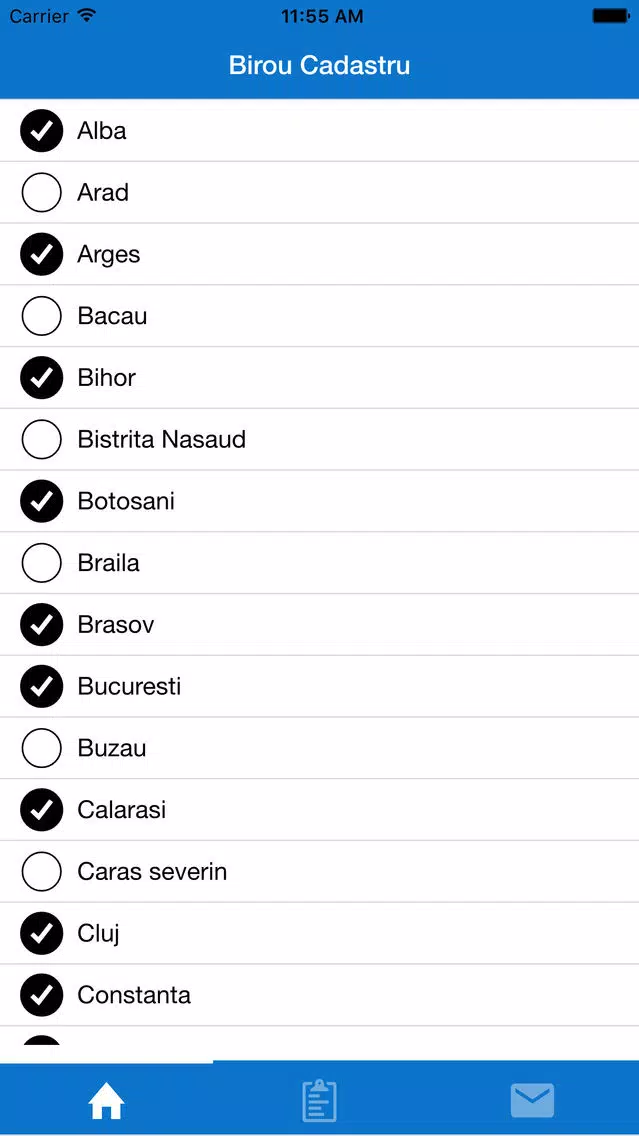Select the Caras severin checkbox
This screenshot has width=639, height=1136.
click(x=41, y=871)
